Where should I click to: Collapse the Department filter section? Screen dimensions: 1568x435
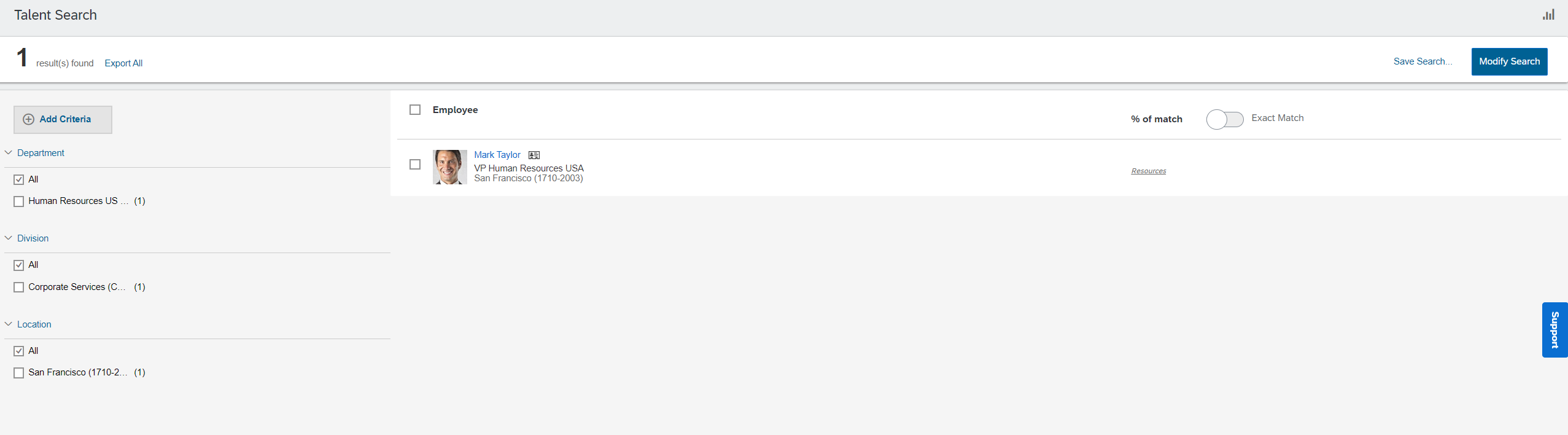point(9,152)
